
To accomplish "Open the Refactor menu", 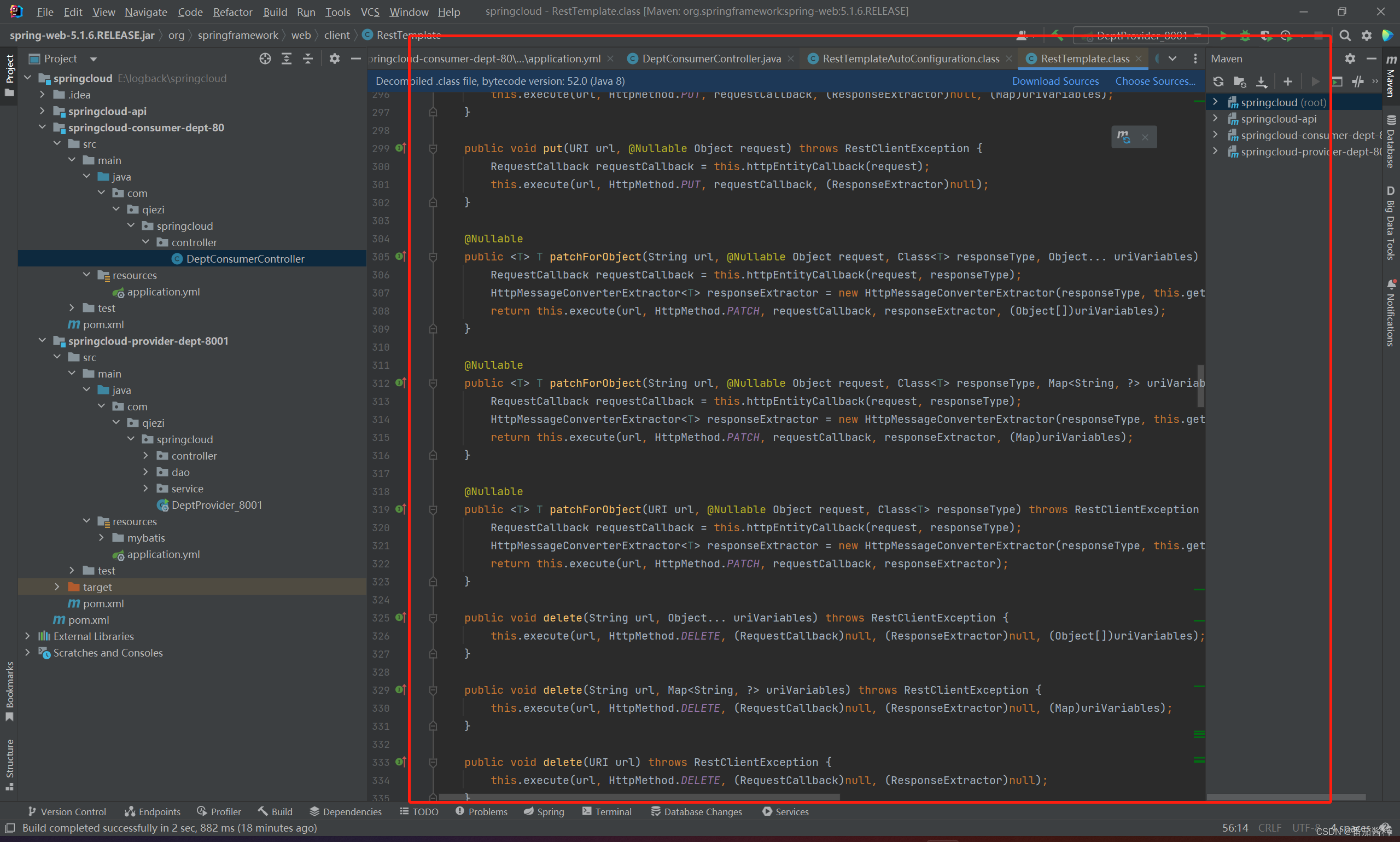I will 232,12.
